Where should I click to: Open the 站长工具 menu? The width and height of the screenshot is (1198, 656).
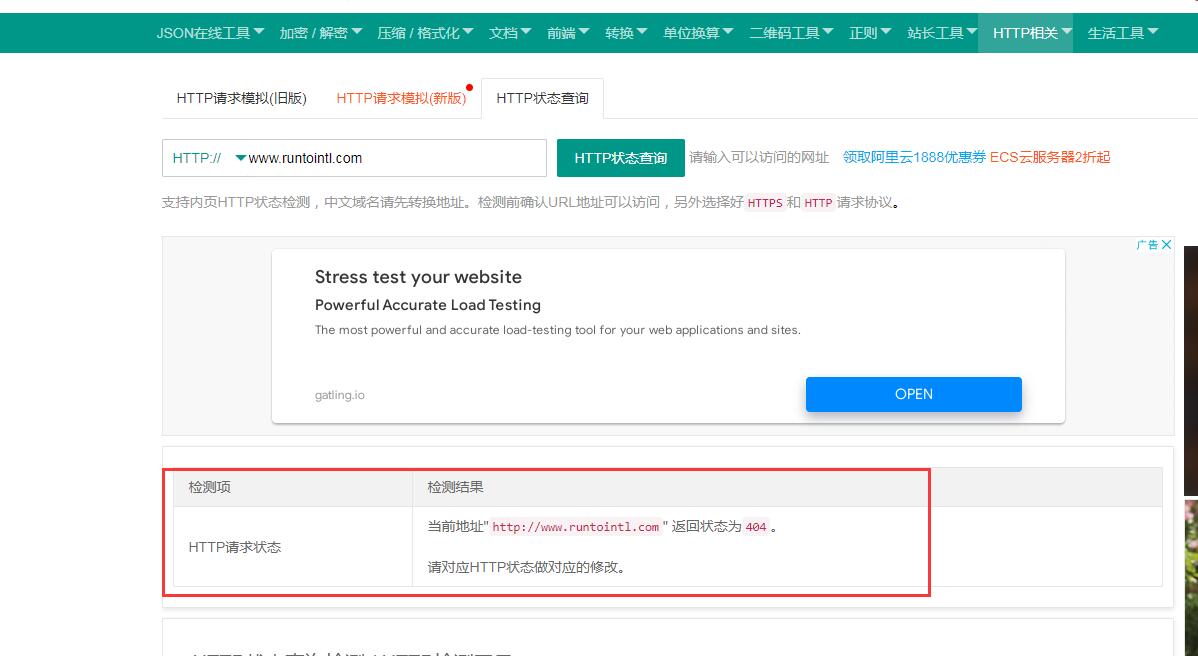point(943,32)
